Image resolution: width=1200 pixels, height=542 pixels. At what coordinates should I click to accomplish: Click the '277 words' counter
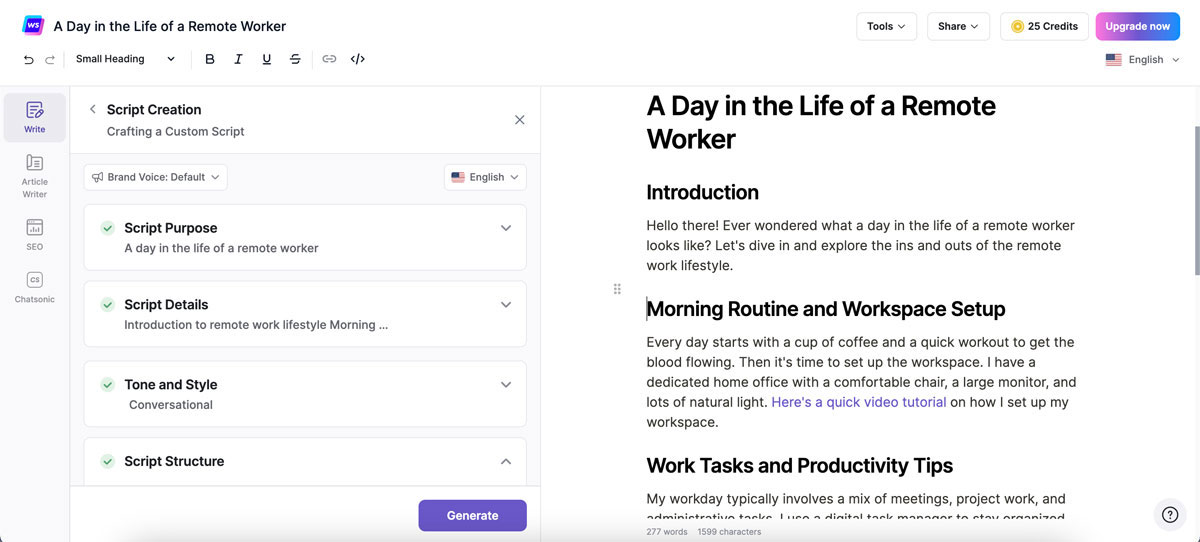coord(667,532)
